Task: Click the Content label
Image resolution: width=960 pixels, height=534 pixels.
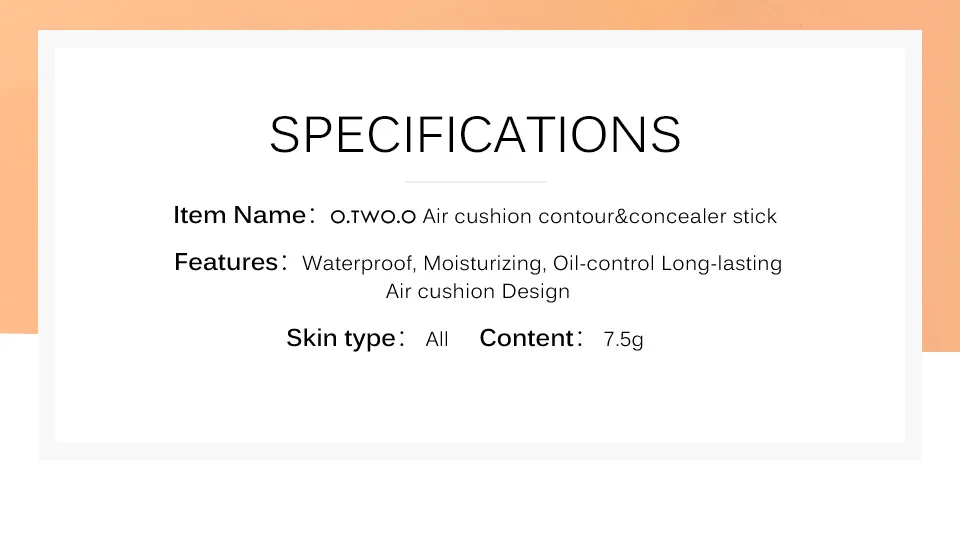Action: [x=527, y=338]
